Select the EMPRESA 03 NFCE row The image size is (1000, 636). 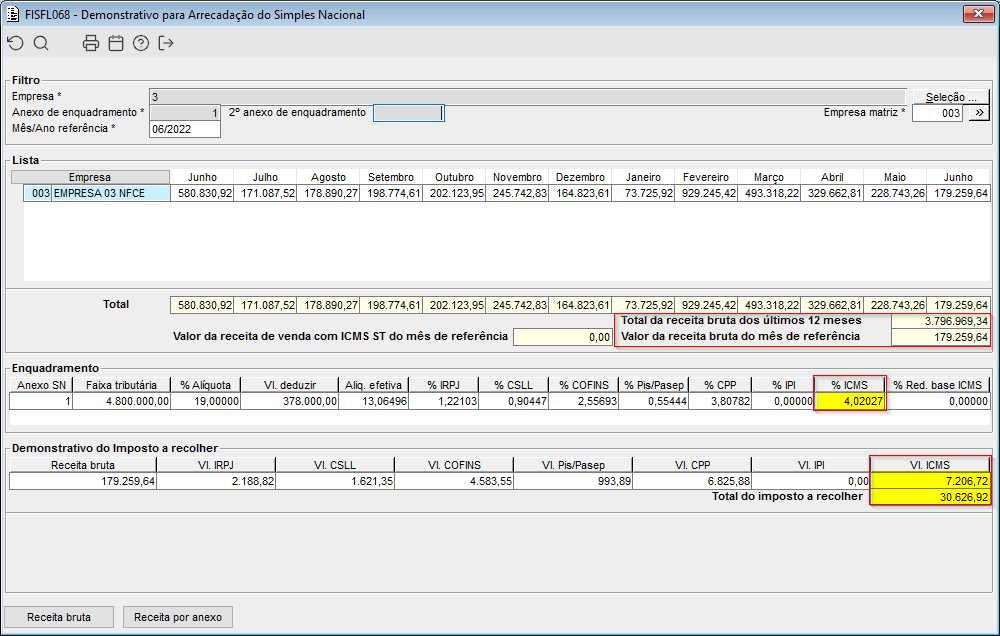[97, 193]
